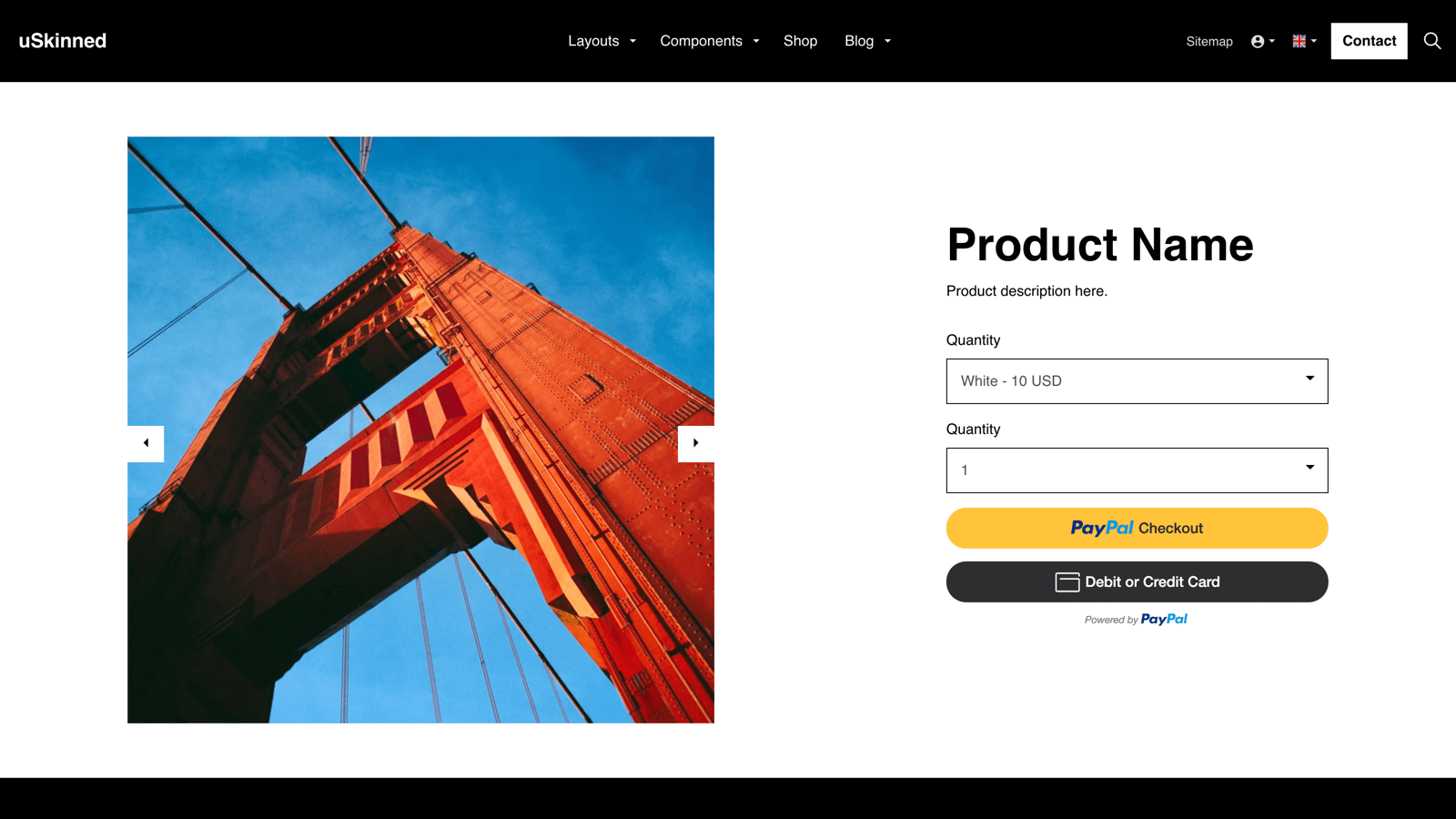Click the previous image carousel arrow

click(146, 443)
